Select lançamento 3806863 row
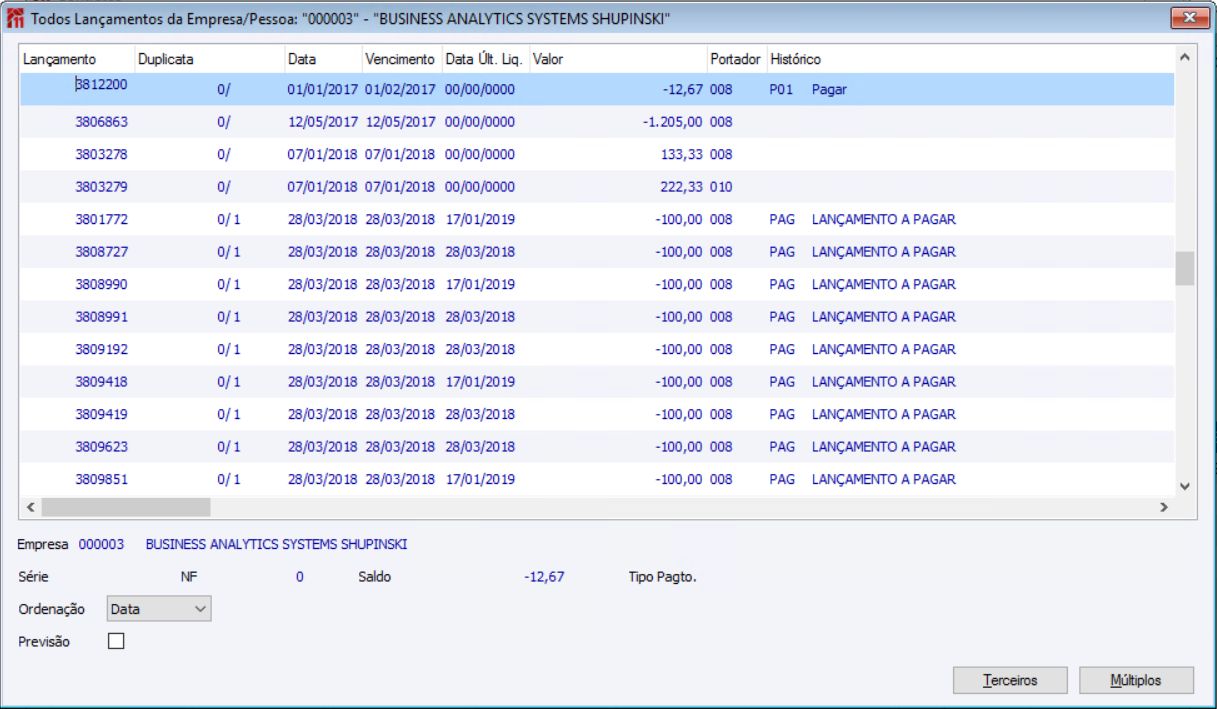 click(x=597, y=122)
